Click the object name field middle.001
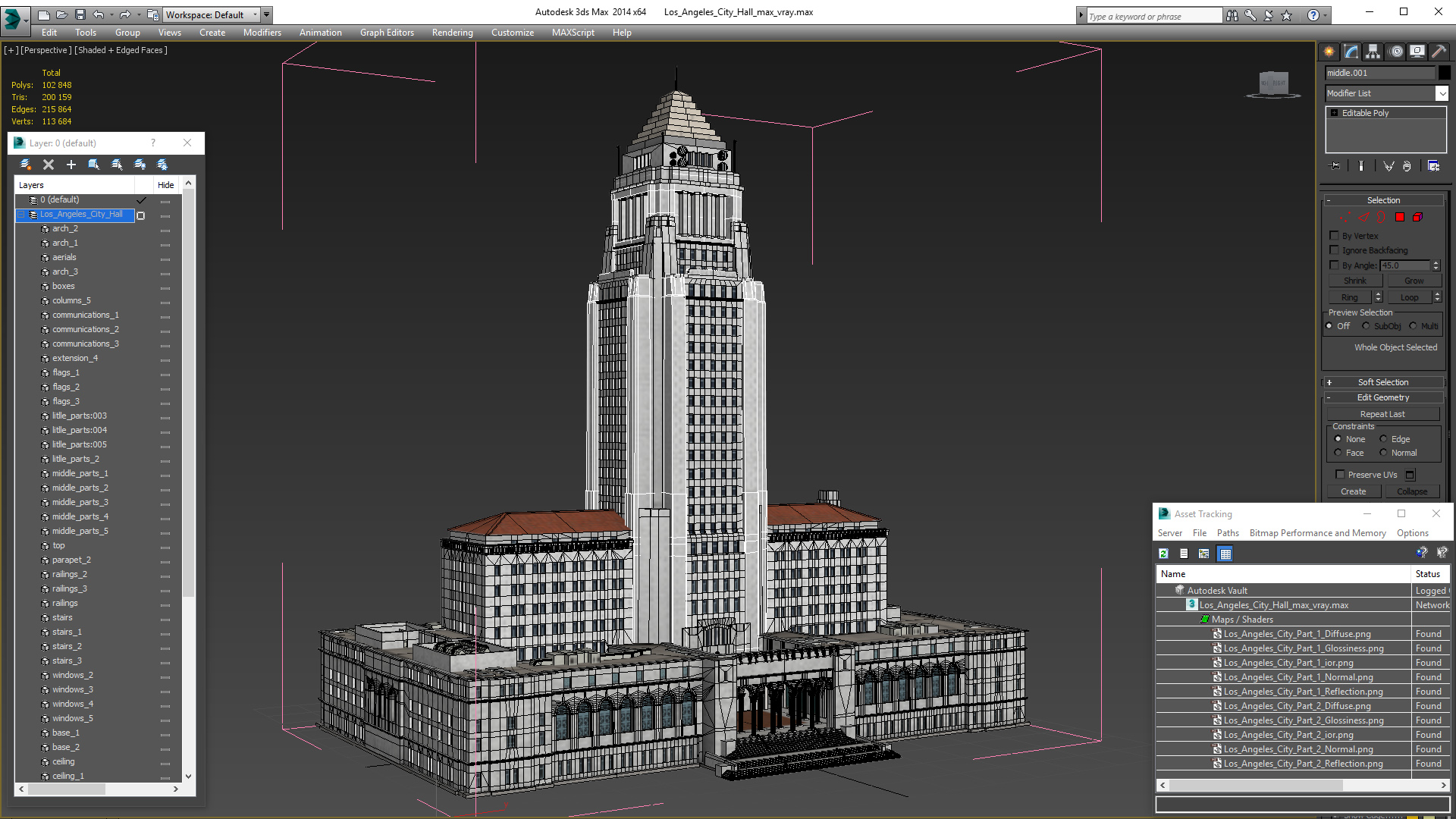 click(1379, 73)
